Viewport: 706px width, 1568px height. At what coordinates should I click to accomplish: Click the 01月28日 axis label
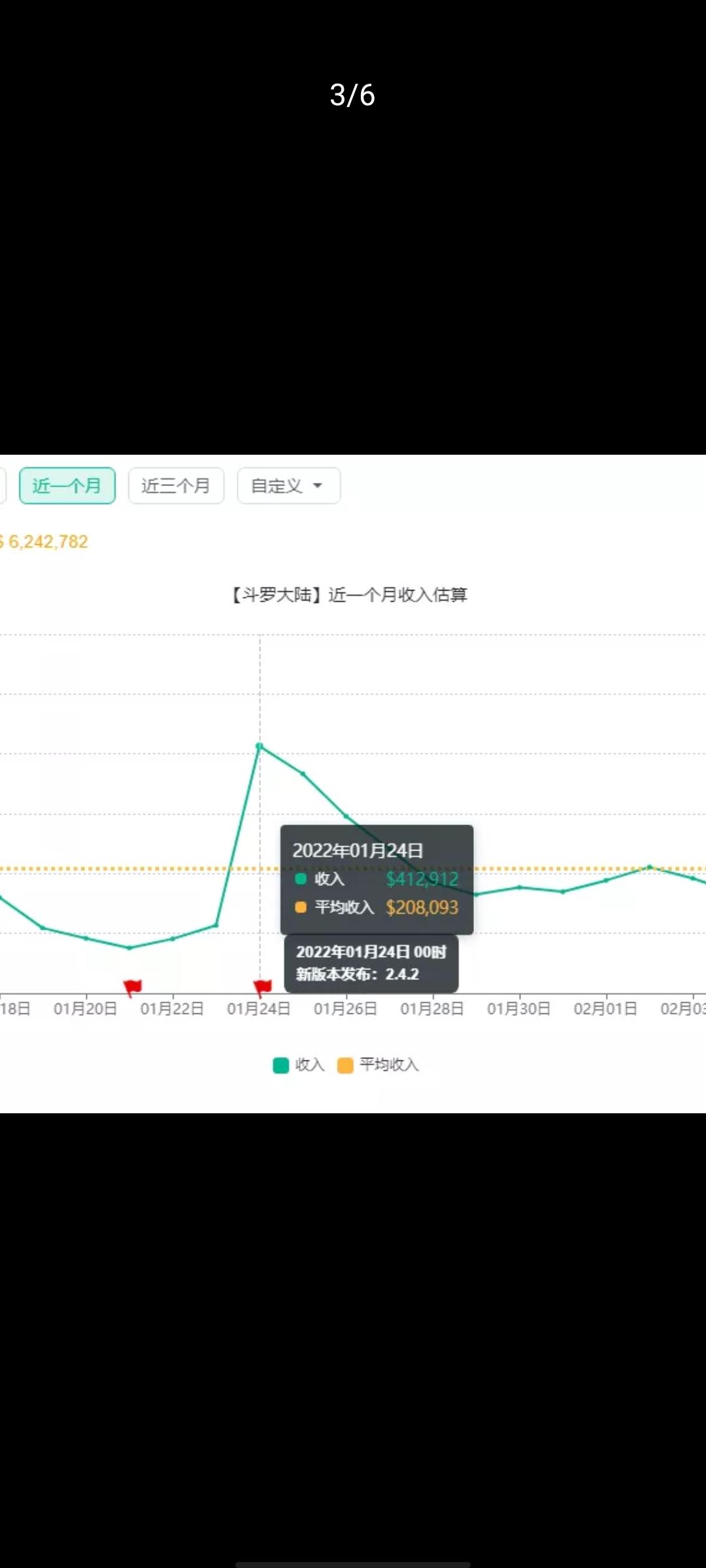coord(432,1009)
